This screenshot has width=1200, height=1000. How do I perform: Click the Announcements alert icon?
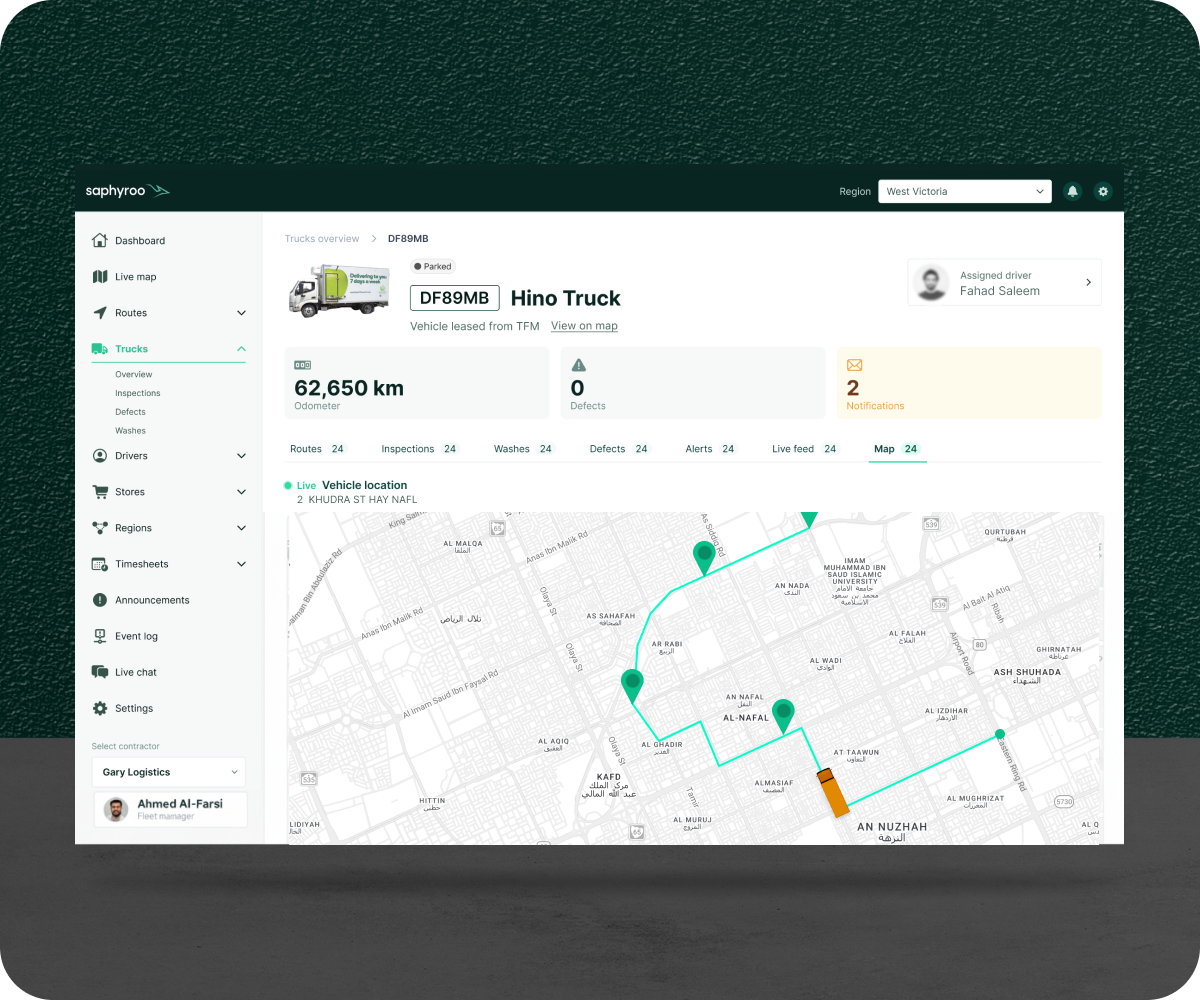(99, 599)
